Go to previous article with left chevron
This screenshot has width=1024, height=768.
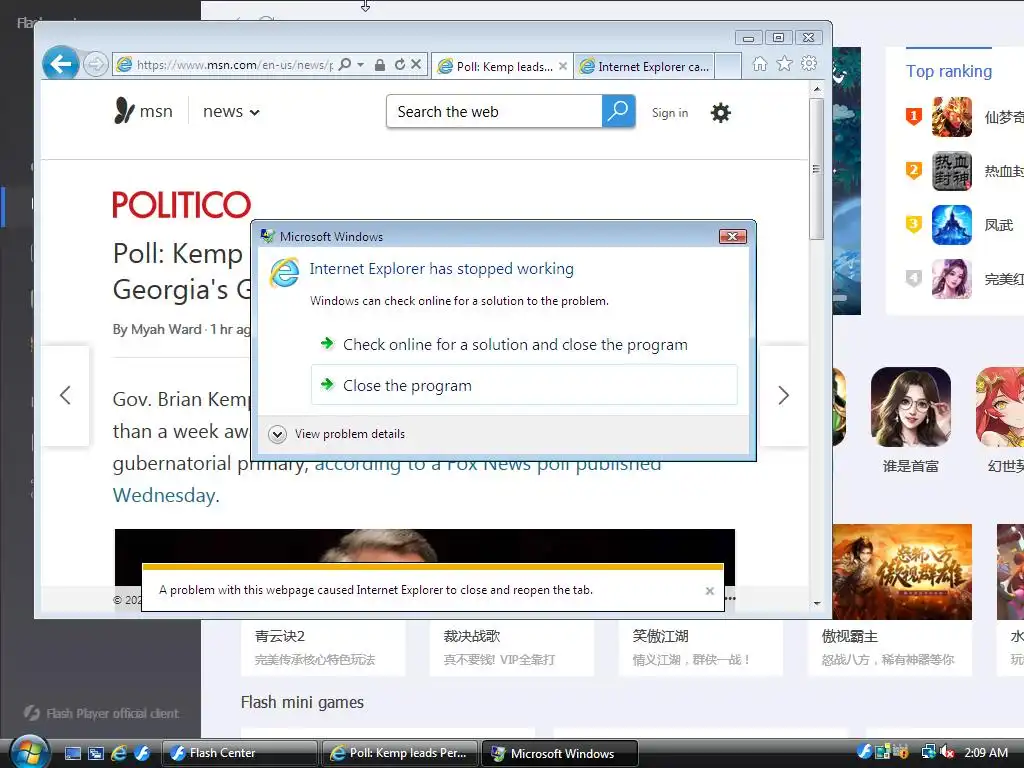(x=65, y=395)
